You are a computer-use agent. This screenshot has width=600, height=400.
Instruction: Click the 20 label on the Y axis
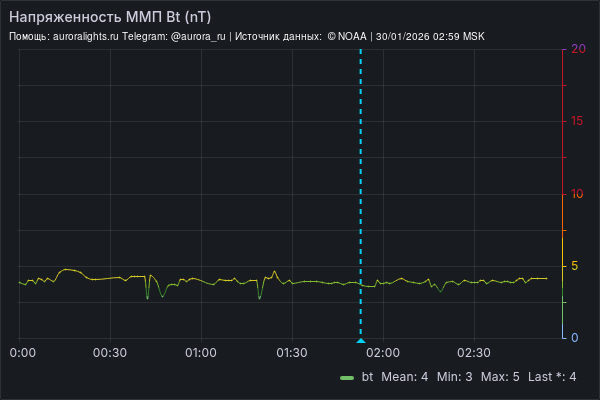pos(577,48)
